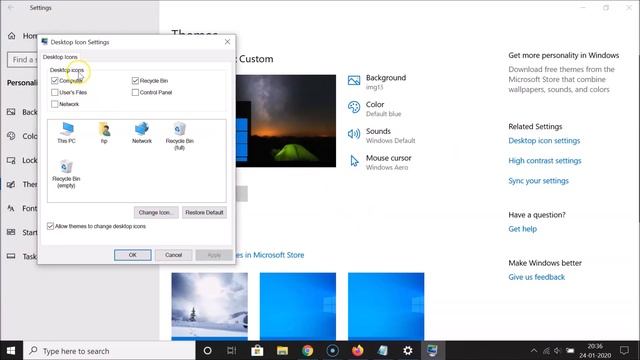Click the Home icon in Settings sidebar
The width and height of the screenshot is (640, 360).
(11, 36)
